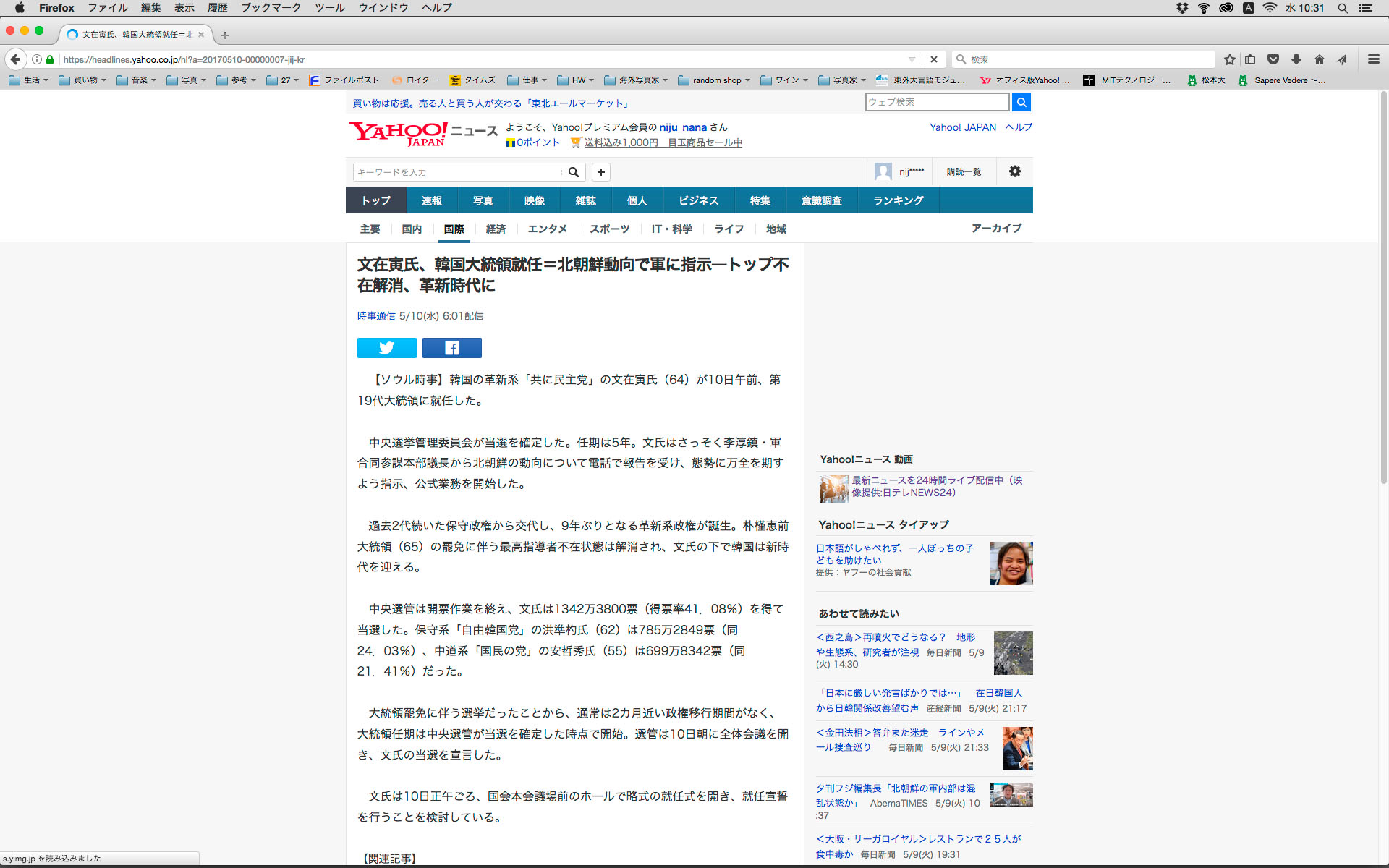Switch to the ランキング tab

pyautogui.click(x=898, y=200)
